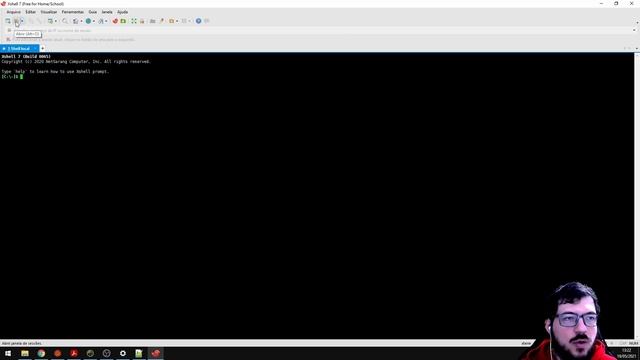This screenshot has width=640, height=360.
Task: Click the green globe icon in toolbar
Action: coord(88,21)
